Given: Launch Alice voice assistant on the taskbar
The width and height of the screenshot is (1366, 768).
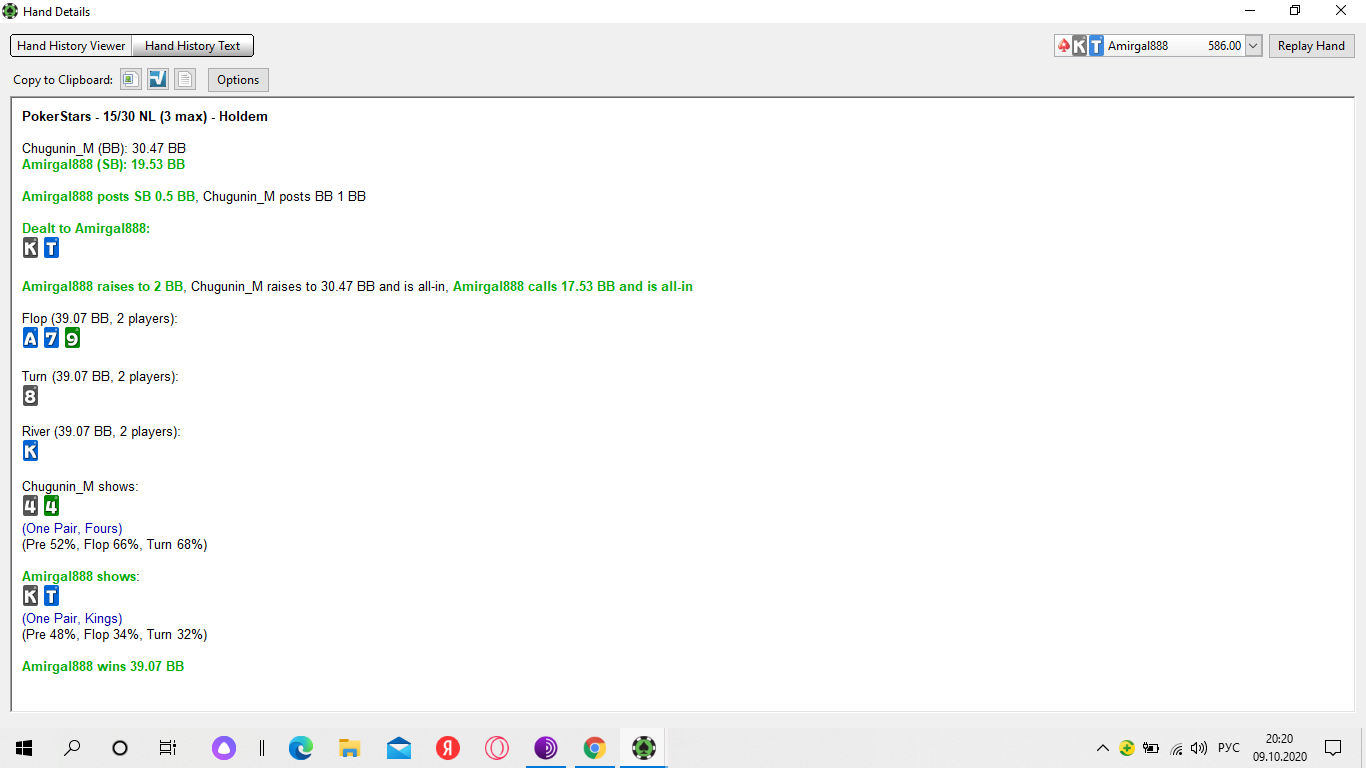Looking at the screenshot, I should pyautogui.click(x=224, y=747).
